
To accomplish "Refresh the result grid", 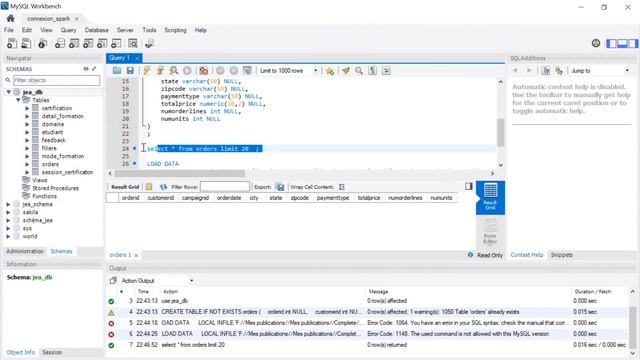I will click(x=163, y=187).
